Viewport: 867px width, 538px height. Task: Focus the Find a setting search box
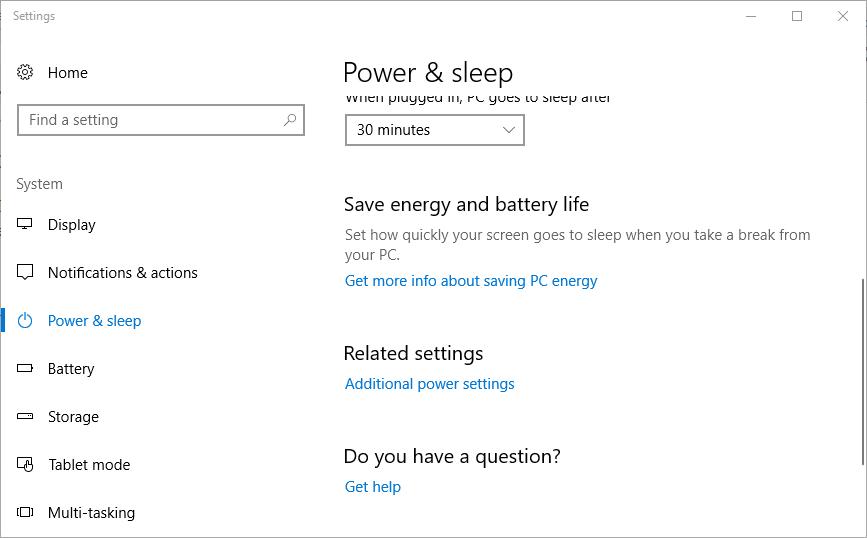161,120
